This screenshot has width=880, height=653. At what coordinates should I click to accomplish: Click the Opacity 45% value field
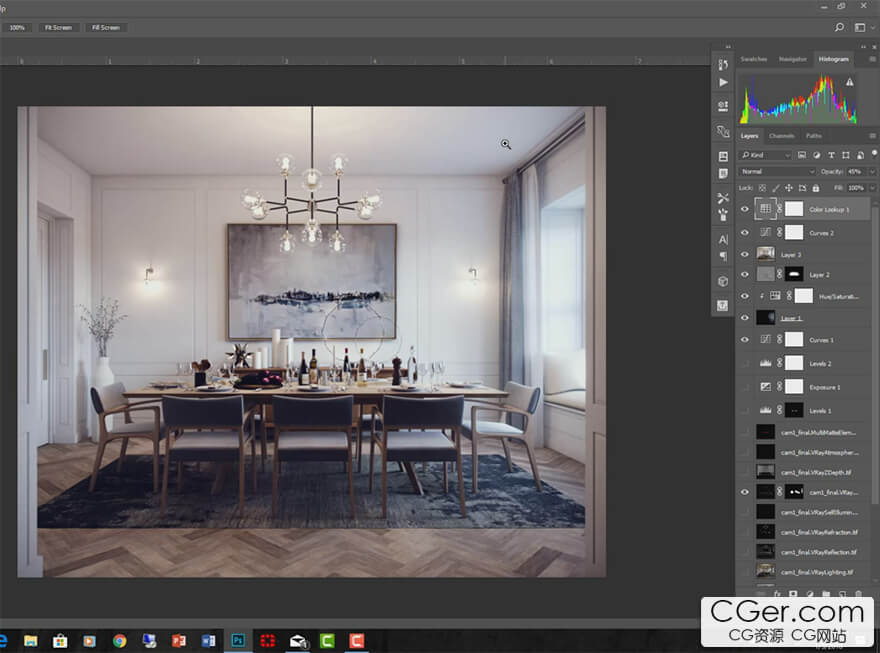pyautogui.click(x=855, y=171)
